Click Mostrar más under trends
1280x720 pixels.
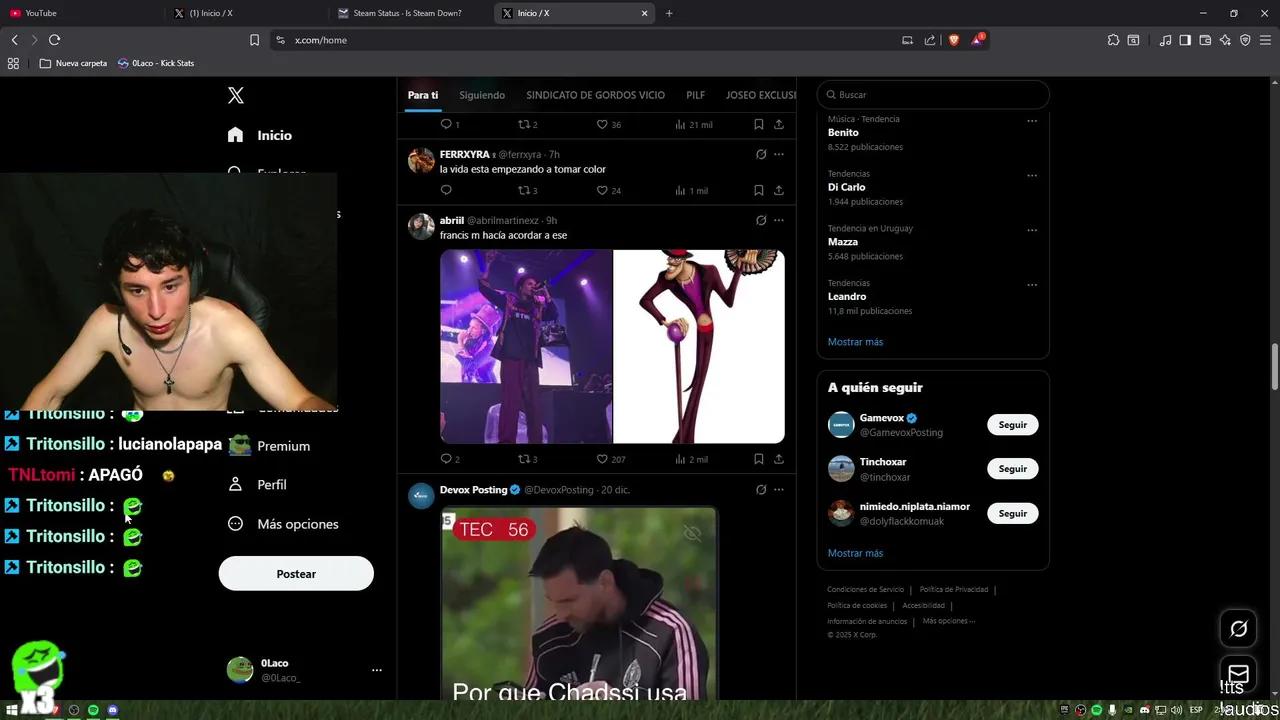pyautogui.click(x=855, y=342)
